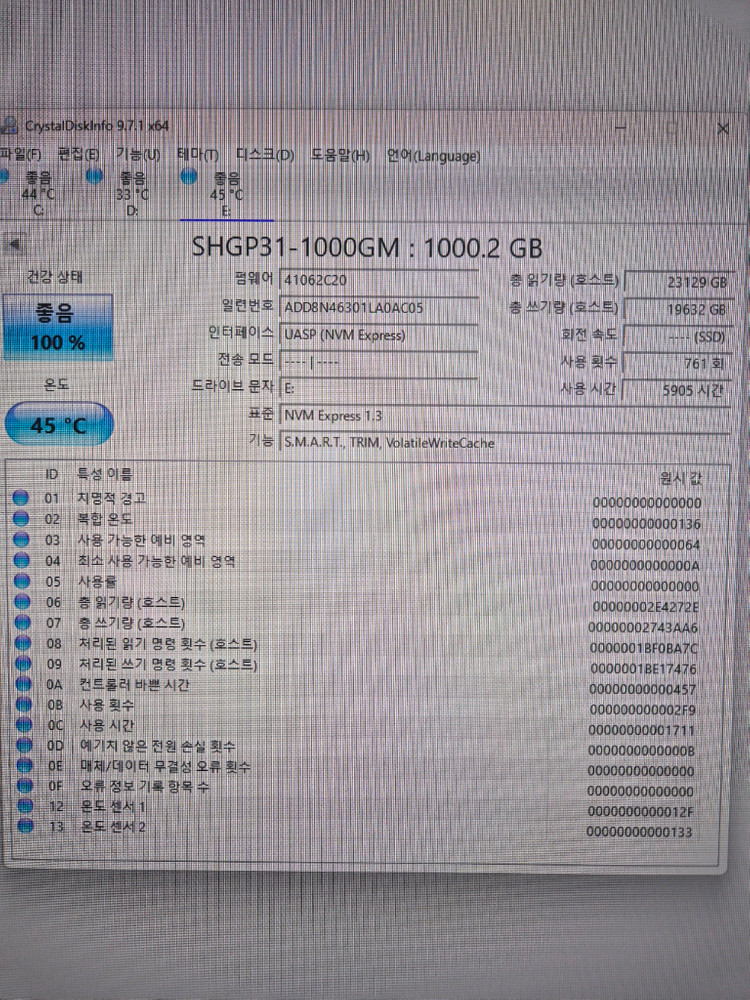Screen dimensions: 750x1000
Task: Select the raw value 0000001BF0BA7C
Action: (x=643, y=649)
